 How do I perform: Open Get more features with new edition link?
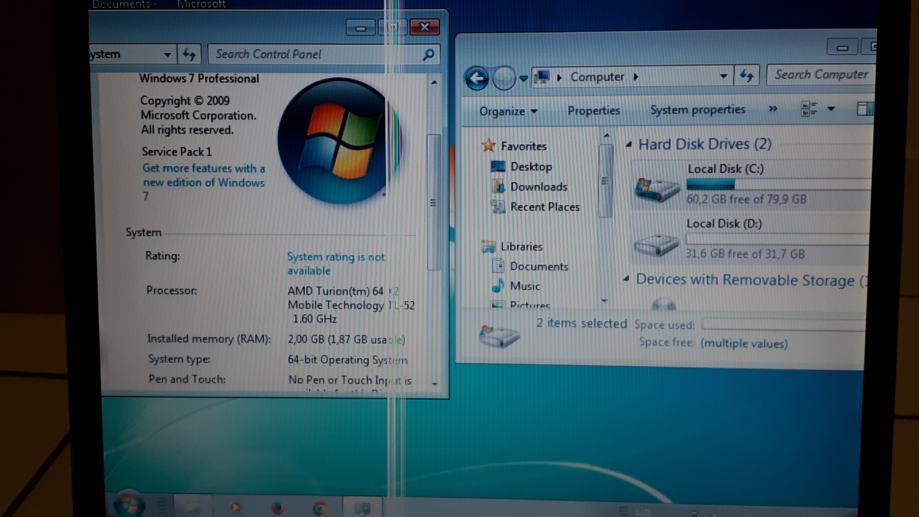[x=203, y=182]
